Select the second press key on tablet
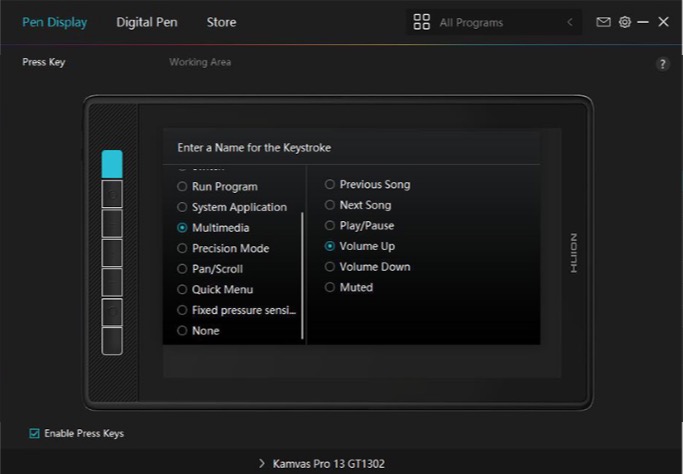Image resolution: width=683 pixels, height=474 pixels. [112, 194]
